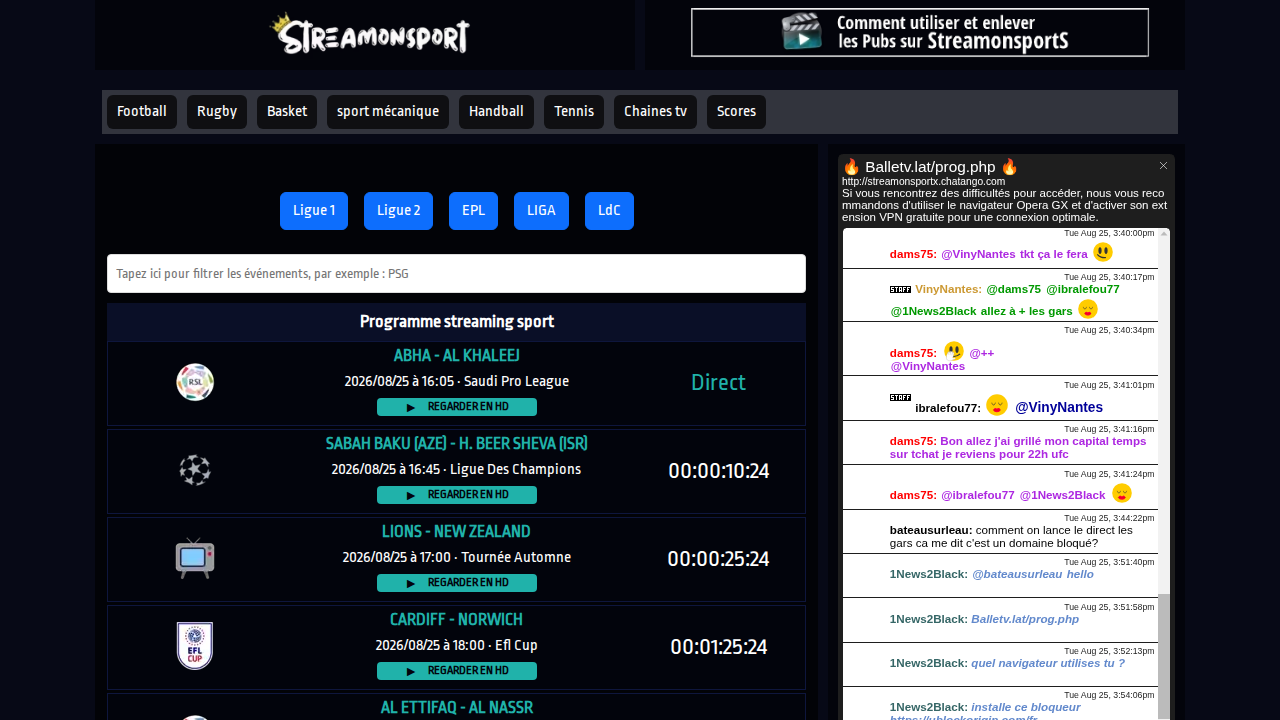Click the ibralefou77 username in chat
Screen dimensions: 1280x720
948,408
